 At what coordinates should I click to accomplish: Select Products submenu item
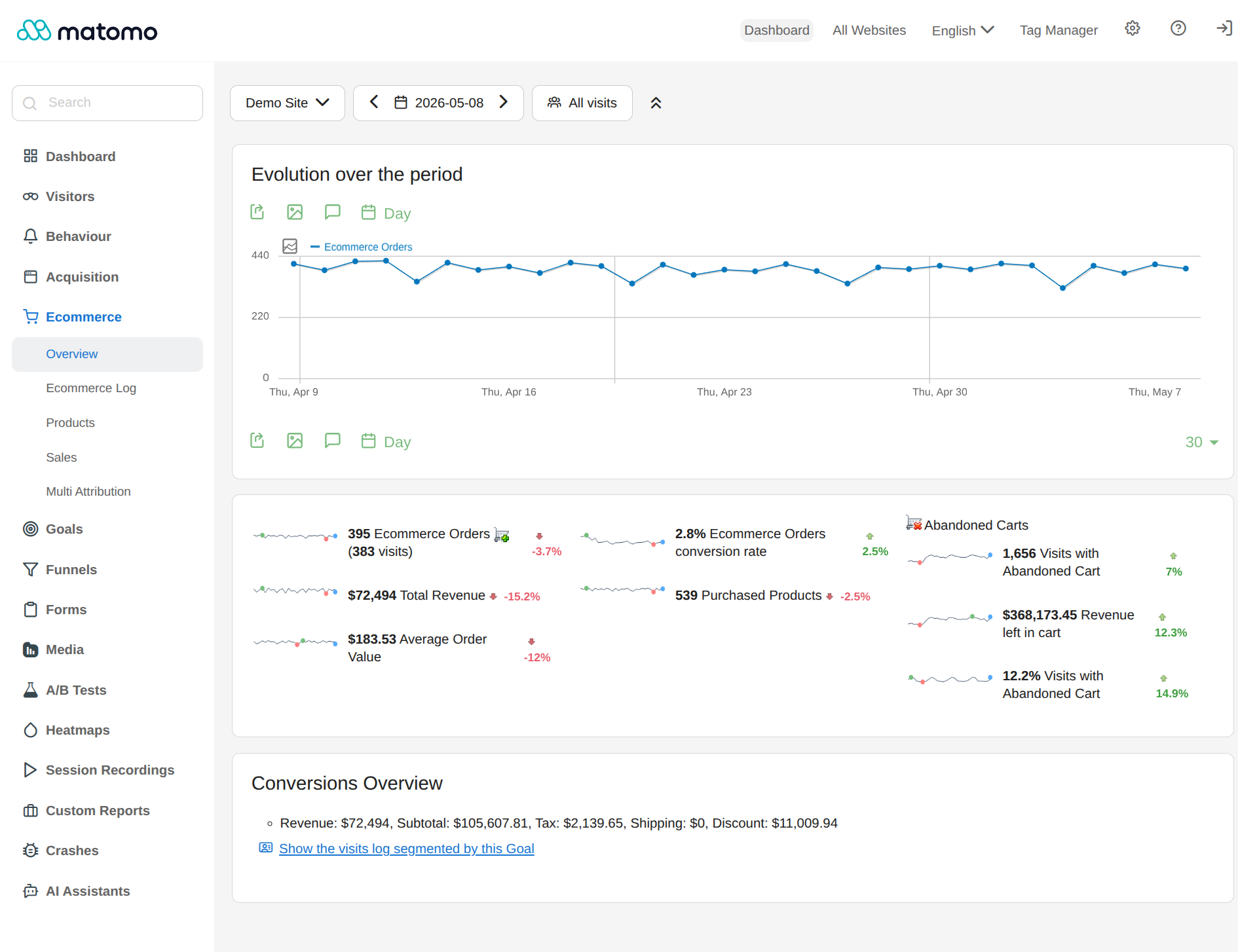point(70,422)
